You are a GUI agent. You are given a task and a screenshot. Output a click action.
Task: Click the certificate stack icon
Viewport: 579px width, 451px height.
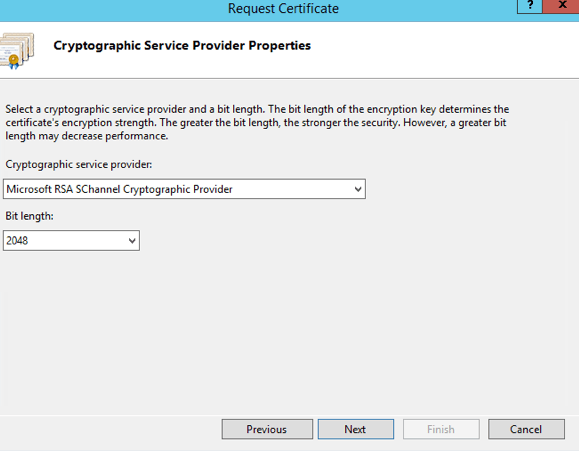17,51
